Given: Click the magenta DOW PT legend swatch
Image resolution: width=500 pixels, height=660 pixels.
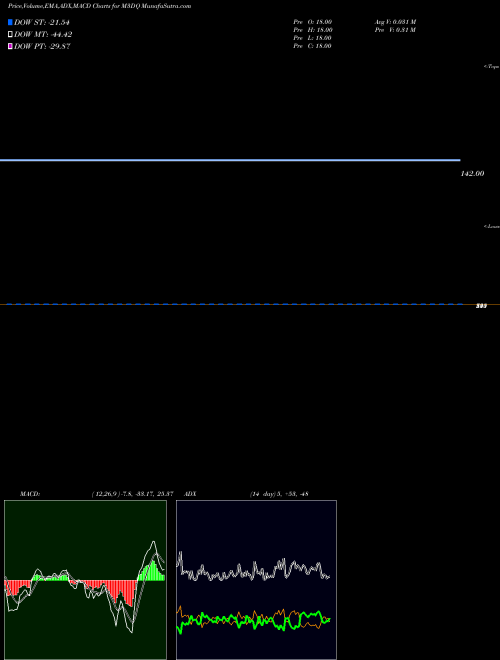Looking at the screenshot, I should point(10,46).
